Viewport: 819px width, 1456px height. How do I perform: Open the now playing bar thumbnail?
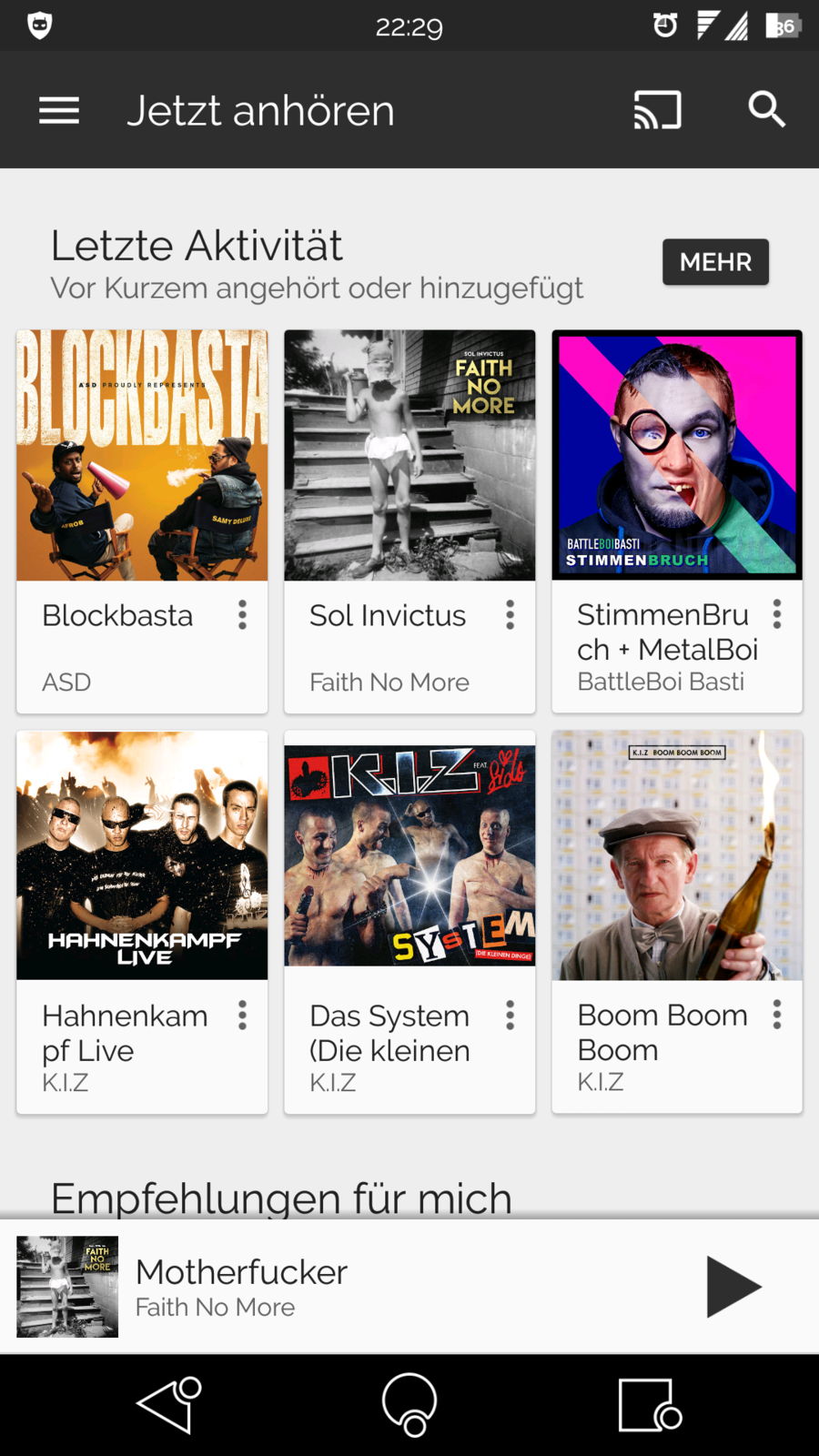point(67,1287)
